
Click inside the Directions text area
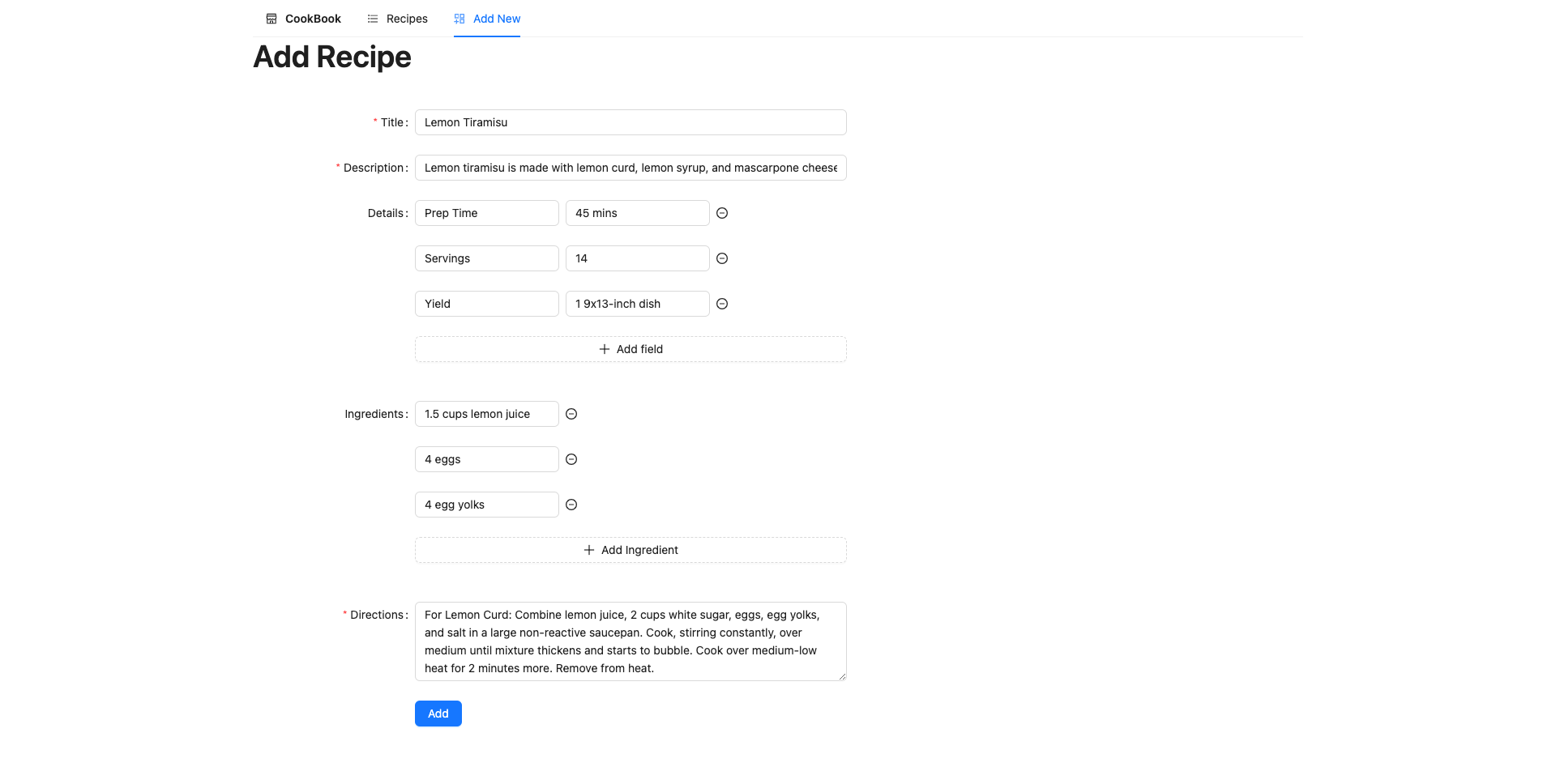pos(631,641)
